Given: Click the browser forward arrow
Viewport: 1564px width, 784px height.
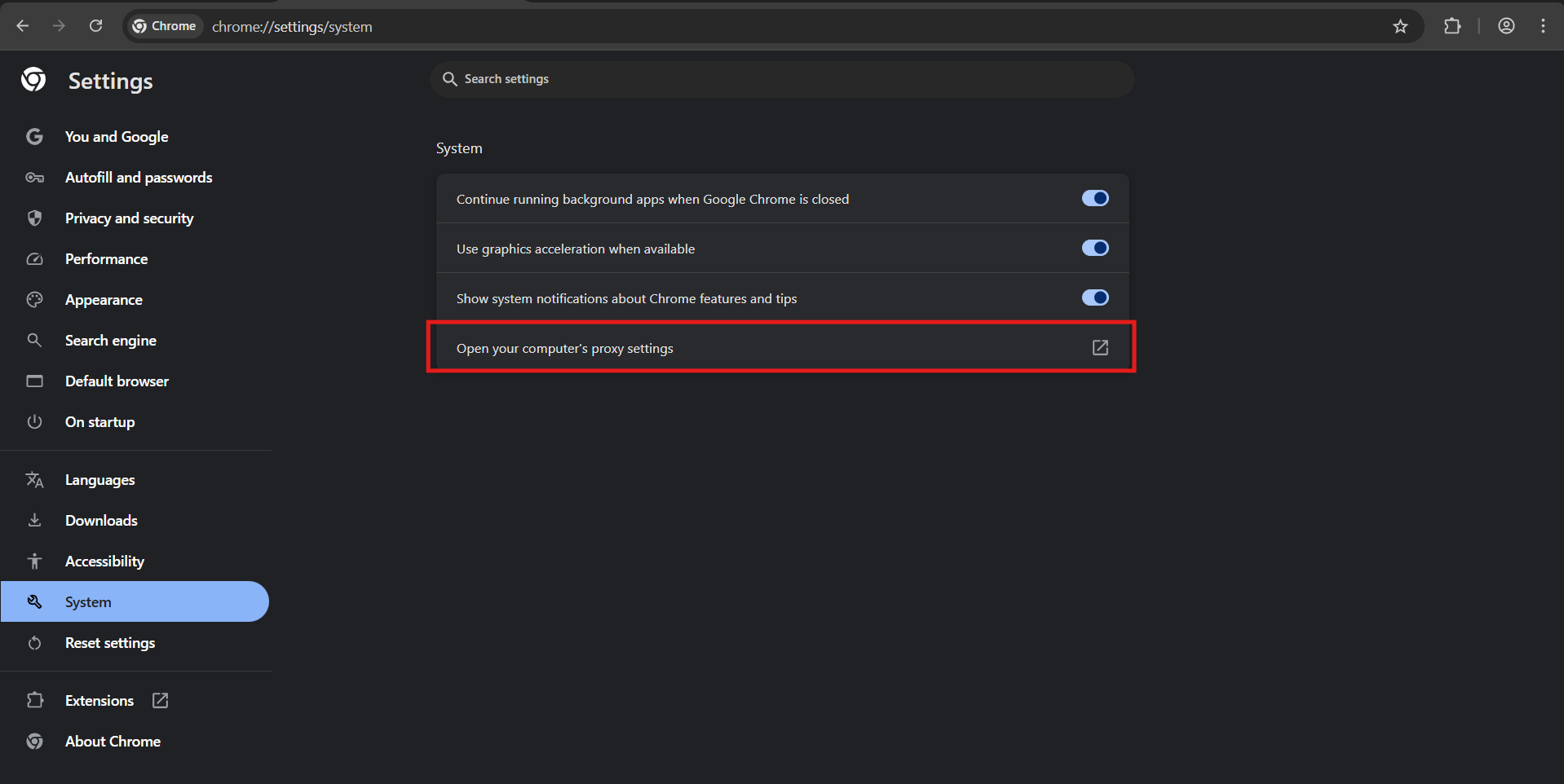Looking at the screenshot, I should pyautogui.click(x=59, y=26).
